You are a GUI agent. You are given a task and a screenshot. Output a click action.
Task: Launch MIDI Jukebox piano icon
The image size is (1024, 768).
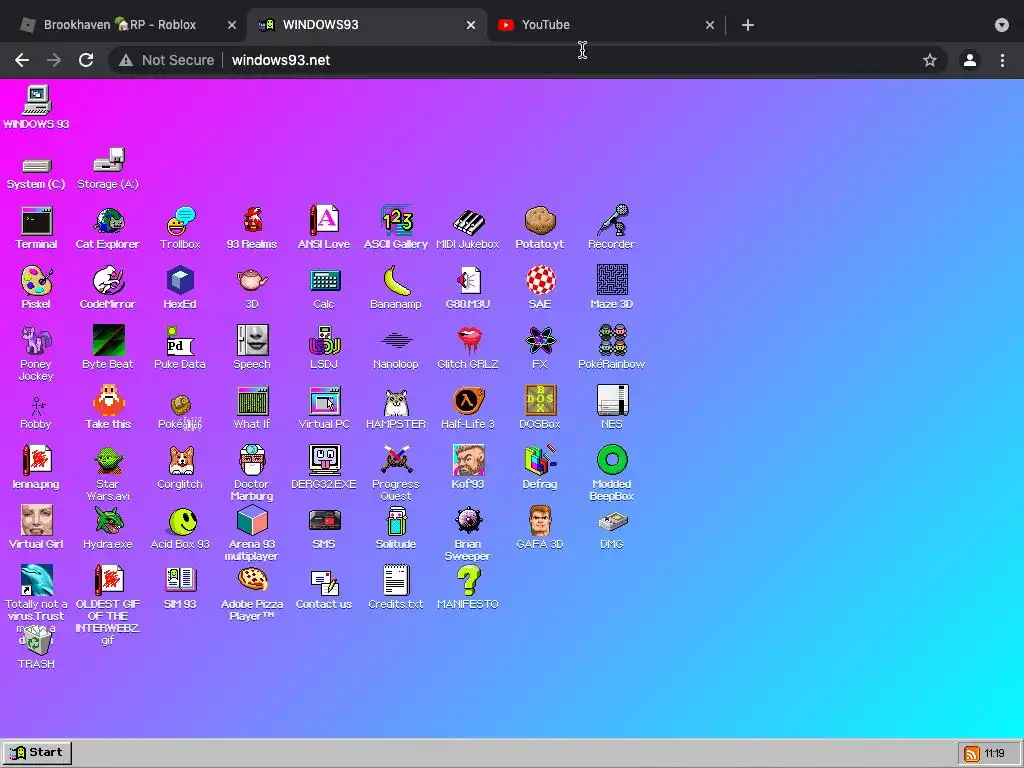(468, 228)
